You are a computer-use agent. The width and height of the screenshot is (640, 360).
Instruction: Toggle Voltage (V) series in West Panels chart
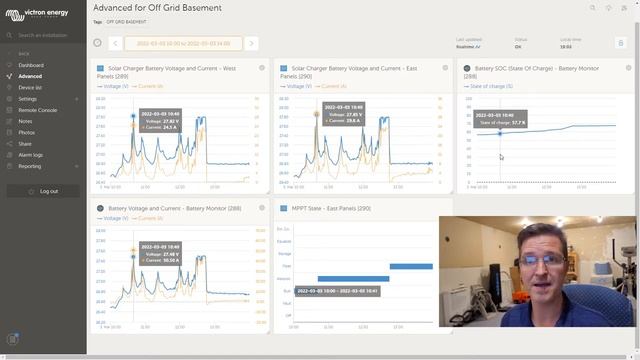(113, 87)
